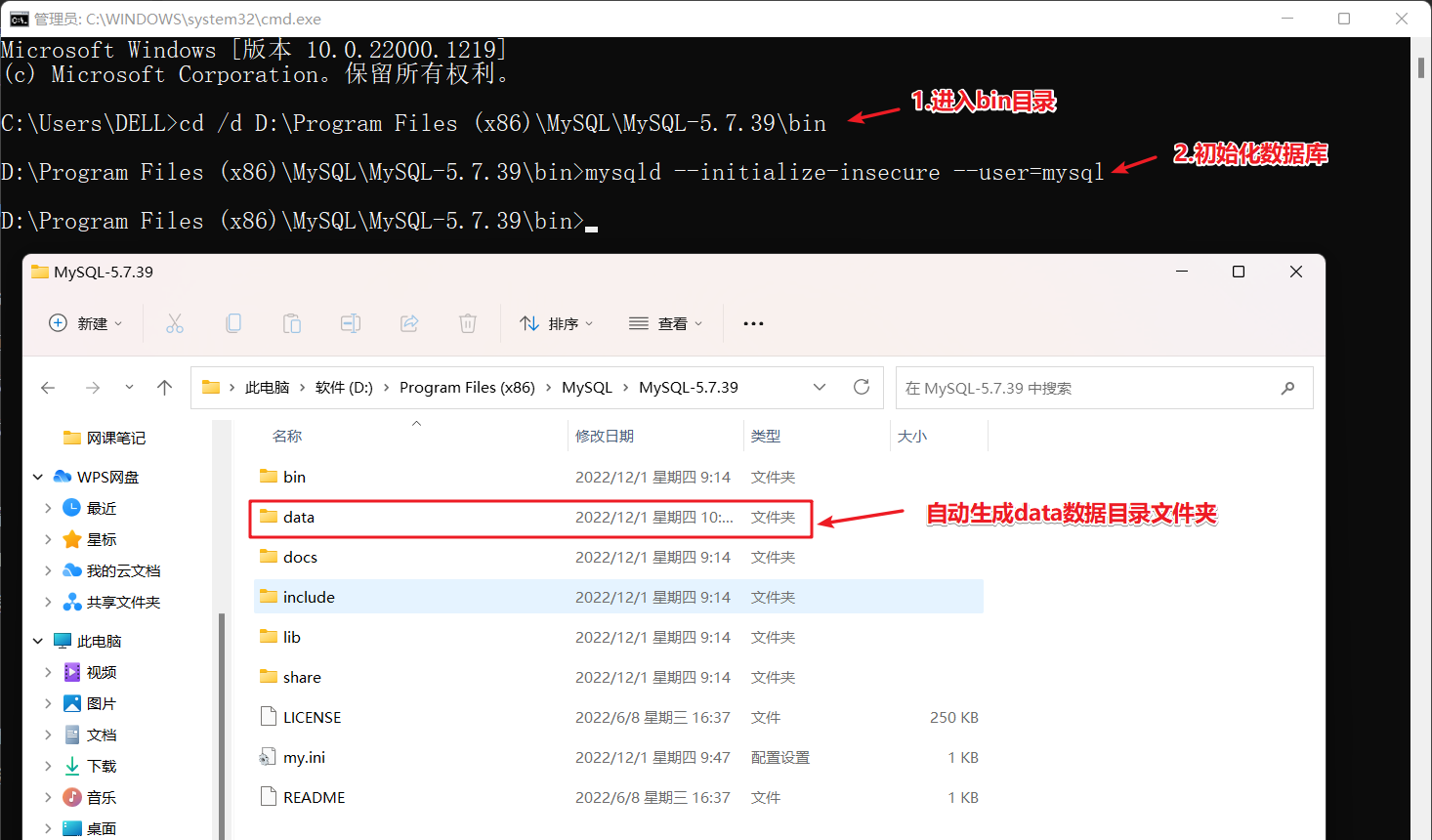Click the back navigation arrow
1432x840 pixels.
pyautogui.click(x=48, y=387)
